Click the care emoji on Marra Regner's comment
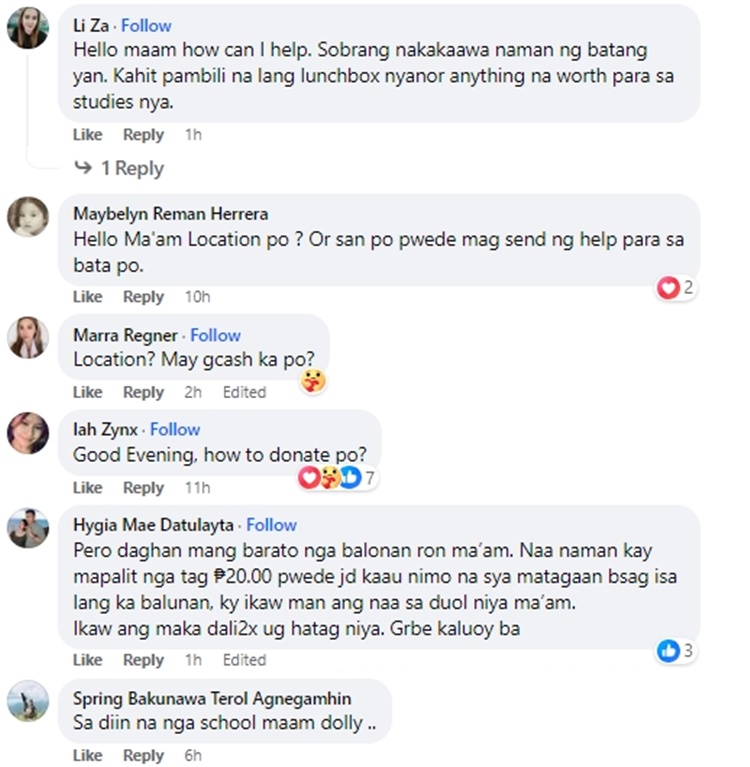The height and width of the screenshot is (767, 750). [313, 381]
